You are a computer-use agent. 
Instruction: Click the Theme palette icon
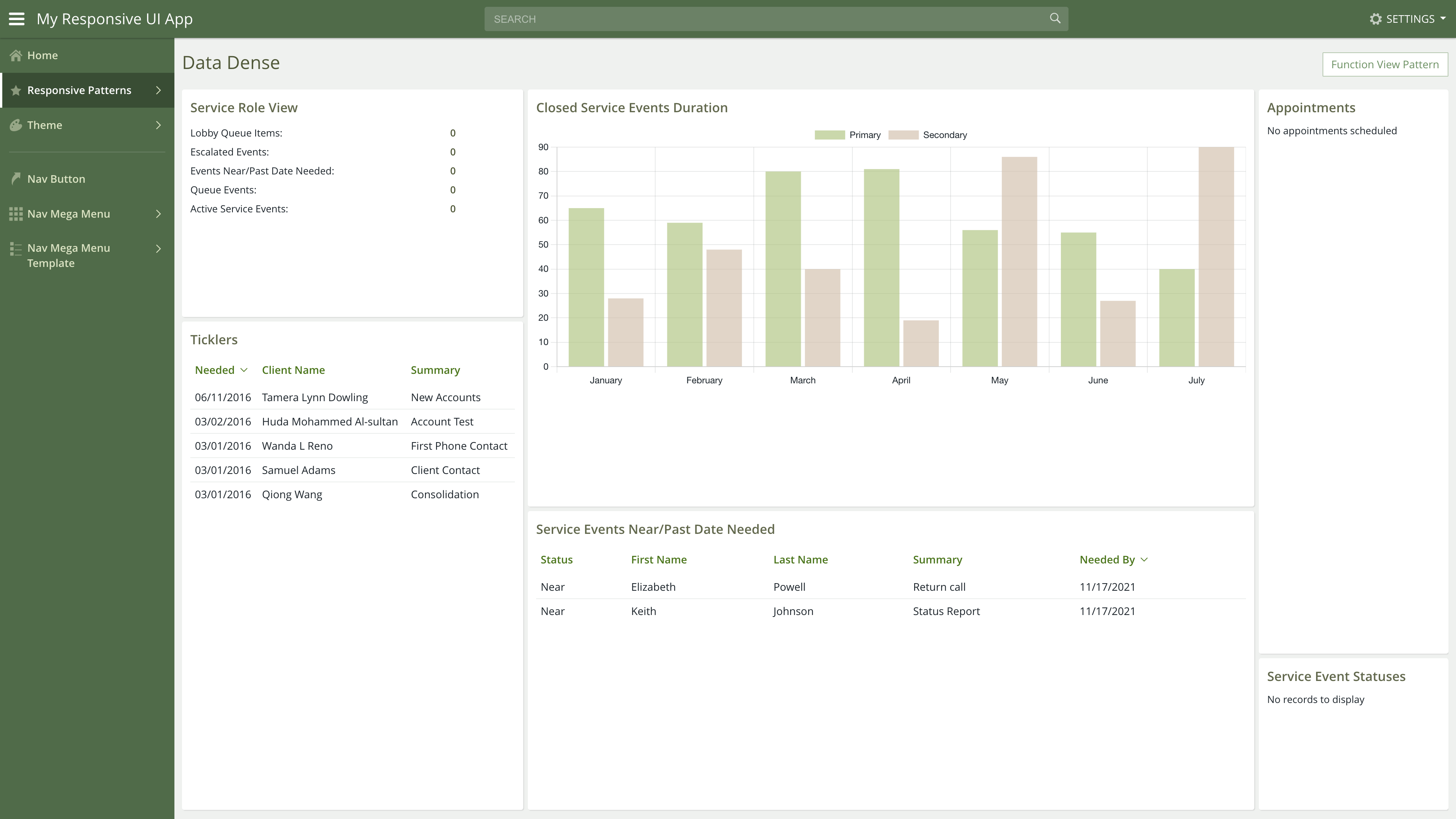pos(16,125)
